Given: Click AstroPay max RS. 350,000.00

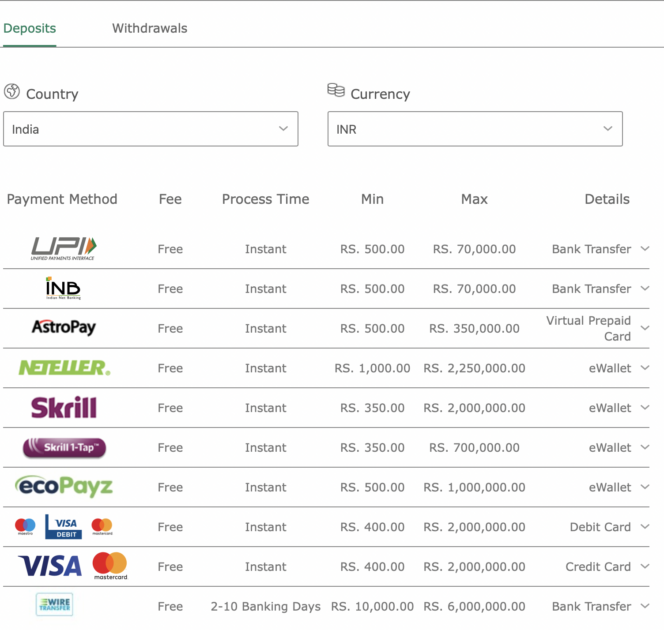Looking at the screenshot, I should (x=474, y=329).
